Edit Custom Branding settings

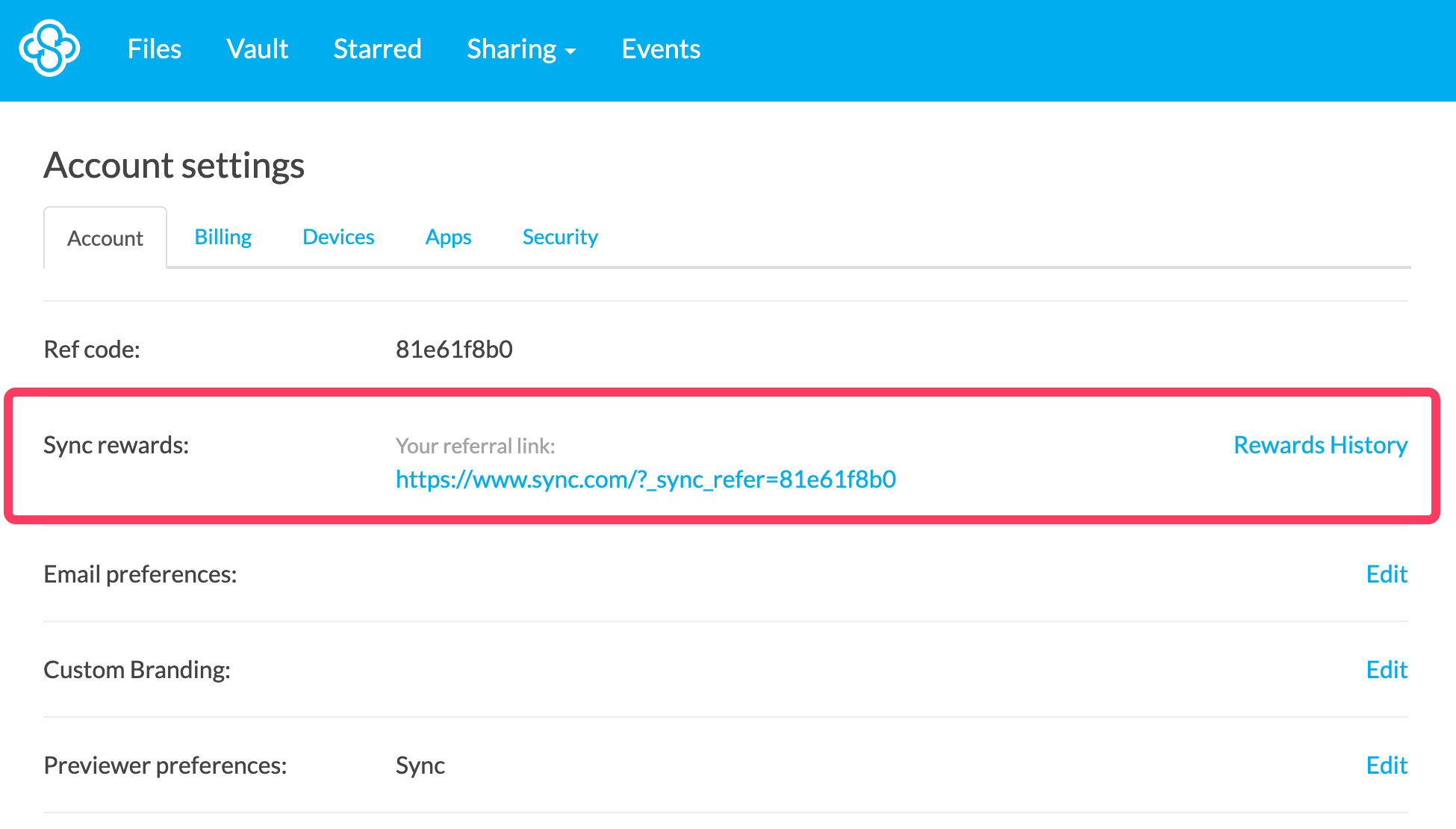click(x=1386, y=670)
